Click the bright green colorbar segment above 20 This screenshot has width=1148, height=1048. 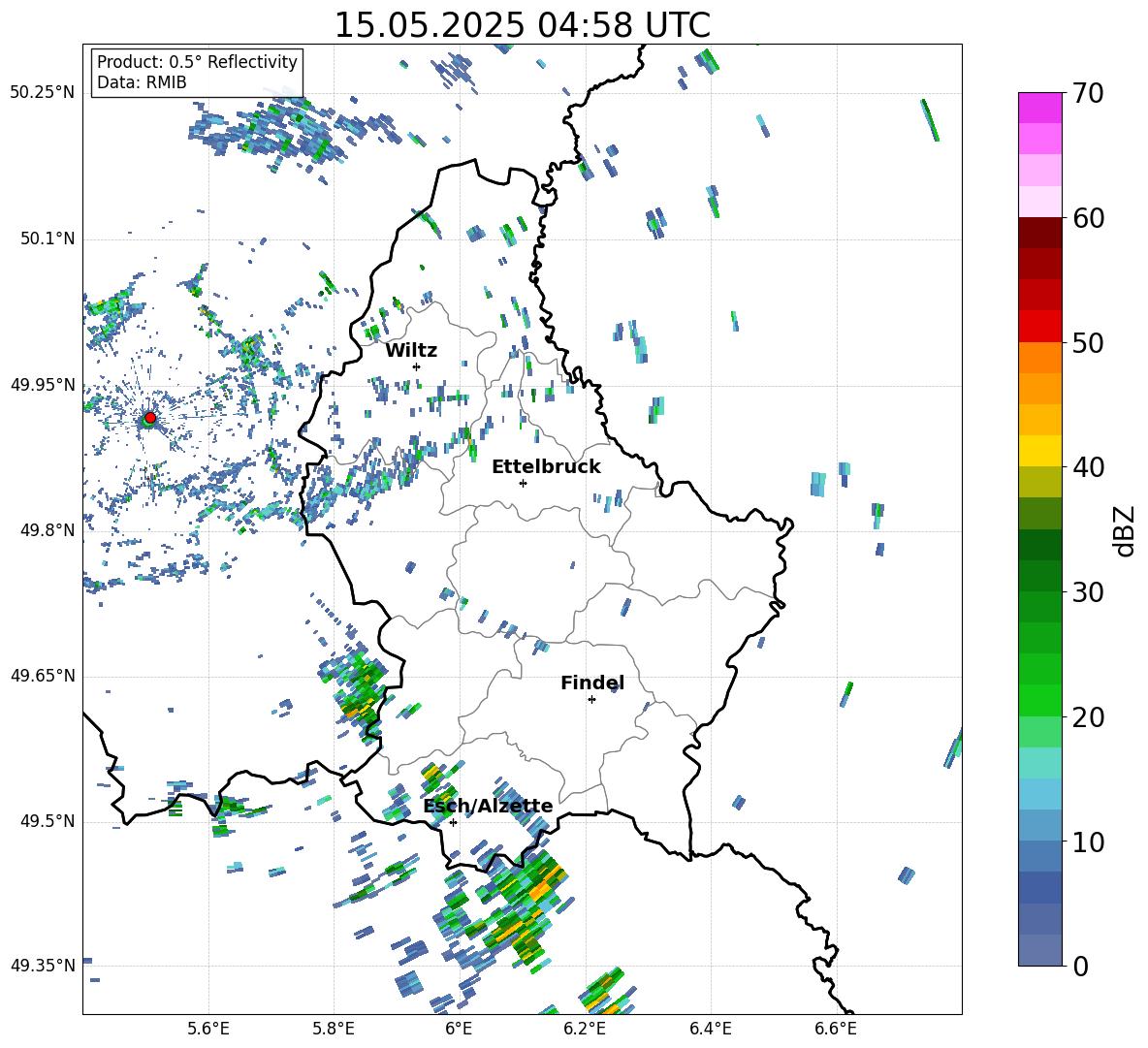click(1040, 700)
